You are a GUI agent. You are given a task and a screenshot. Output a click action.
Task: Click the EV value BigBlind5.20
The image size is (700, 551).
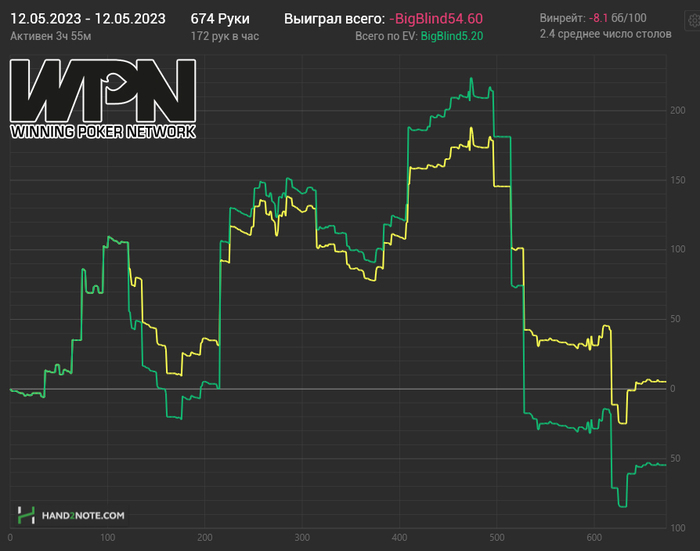(x=452, y=36)
